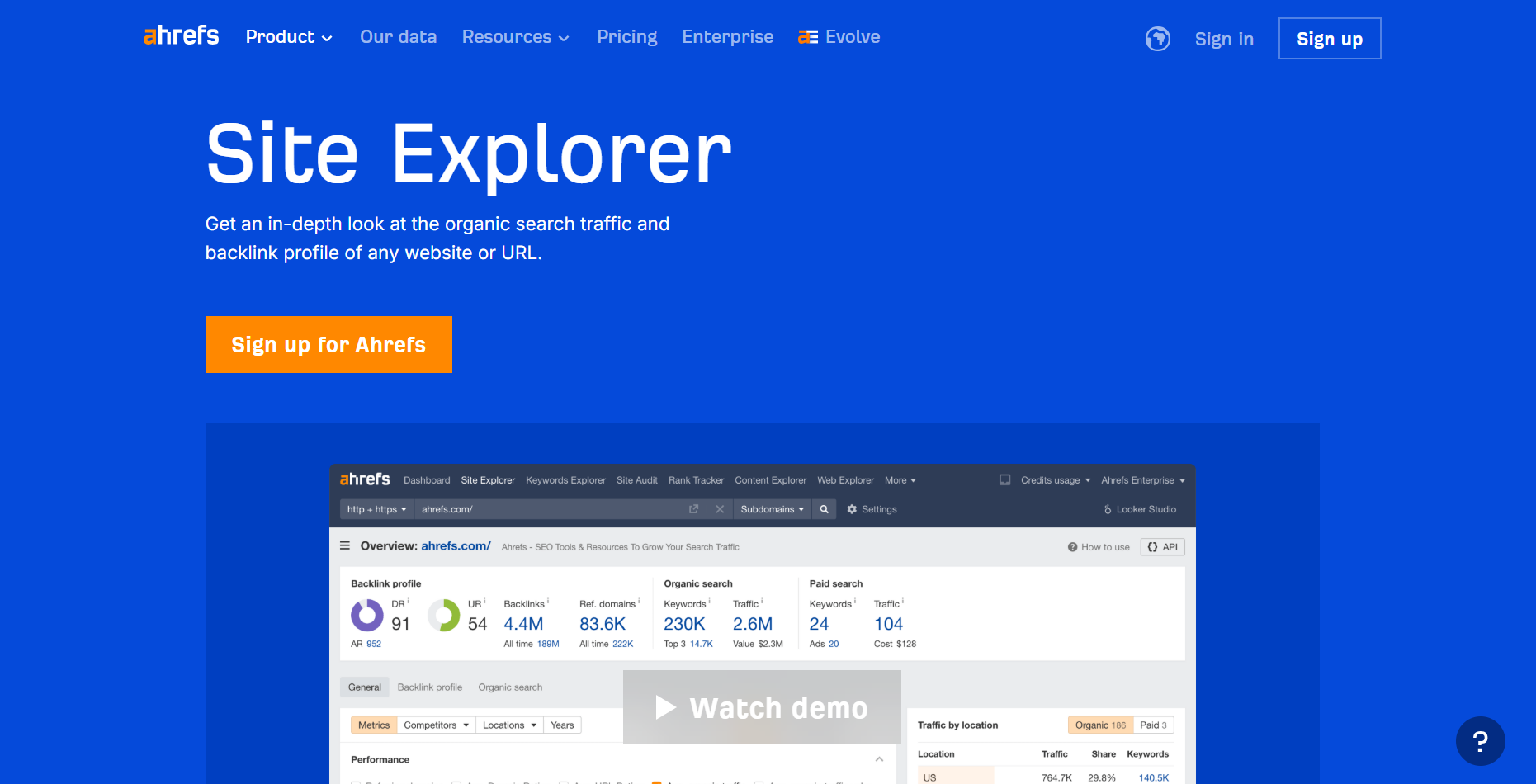Screen dimensions: 1536x784
Task: Switch to the Organic search tab
Action: tap(510, 687)
